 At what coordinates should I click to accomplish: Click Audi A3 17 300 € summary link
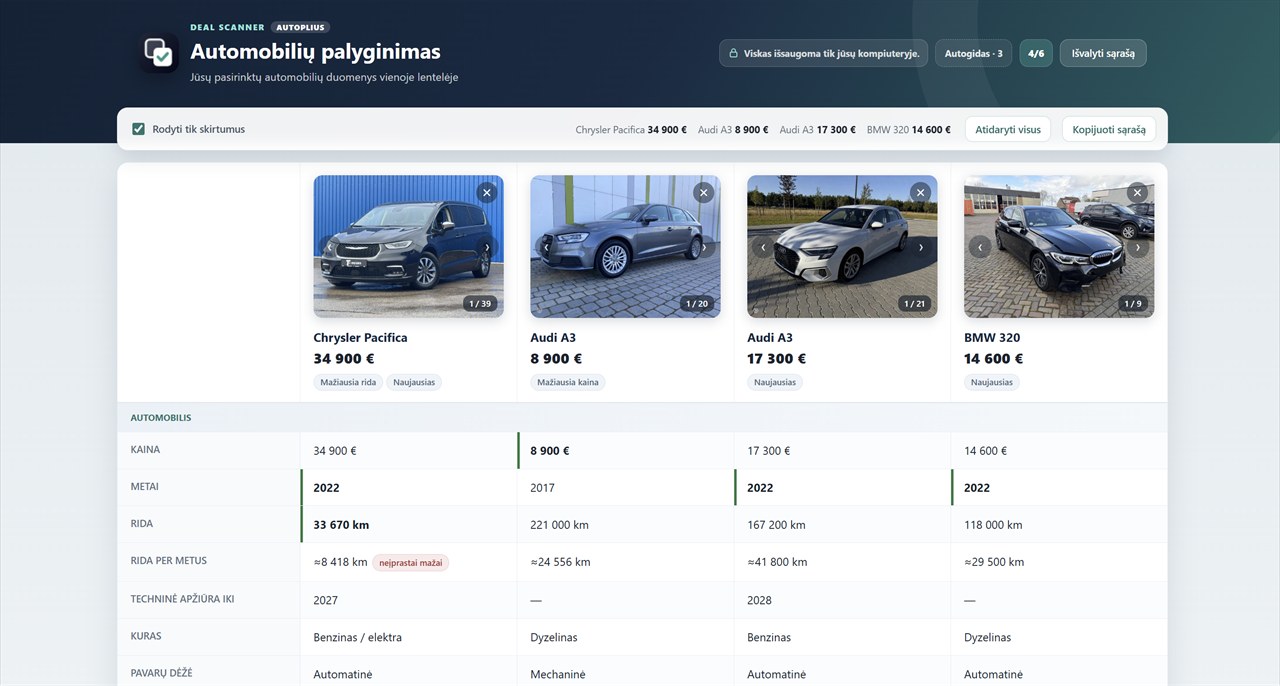point(817,129)
